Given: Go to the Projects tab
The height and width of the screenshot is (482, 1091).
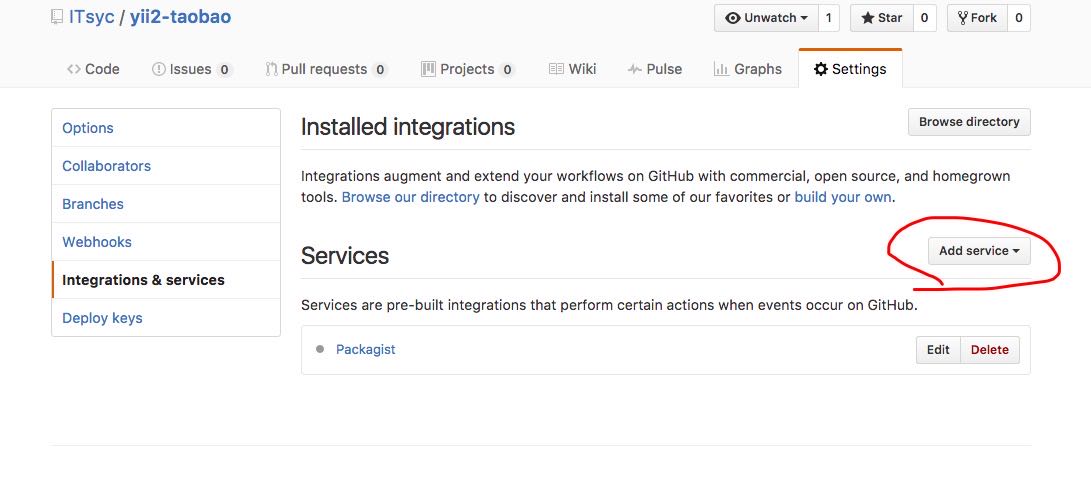Looking at the screenshot, I should 467,69.
